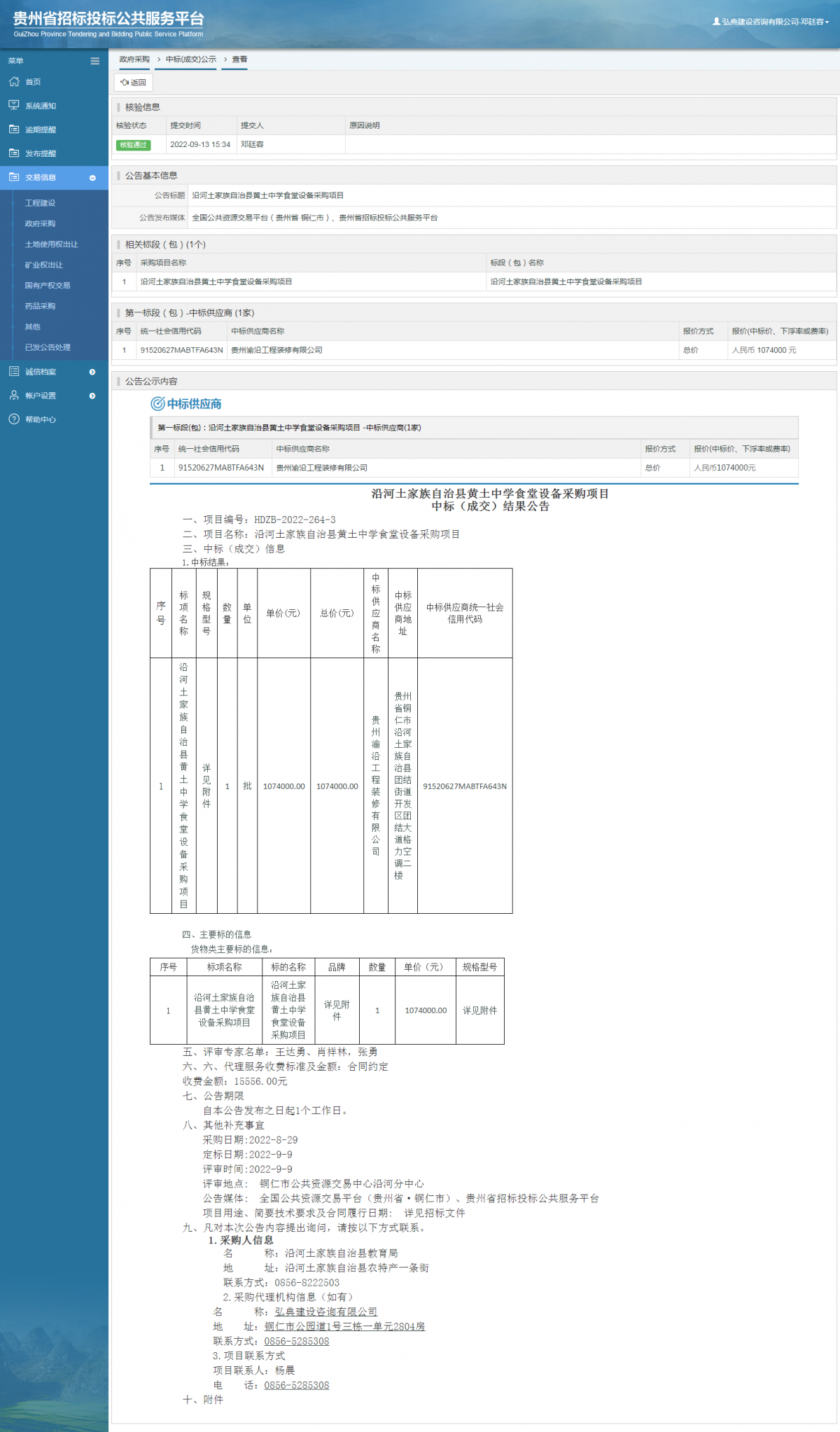Click the 十、附件 attachment heading
This screenshot has height=1432, width=840.
coord(203,1399)
